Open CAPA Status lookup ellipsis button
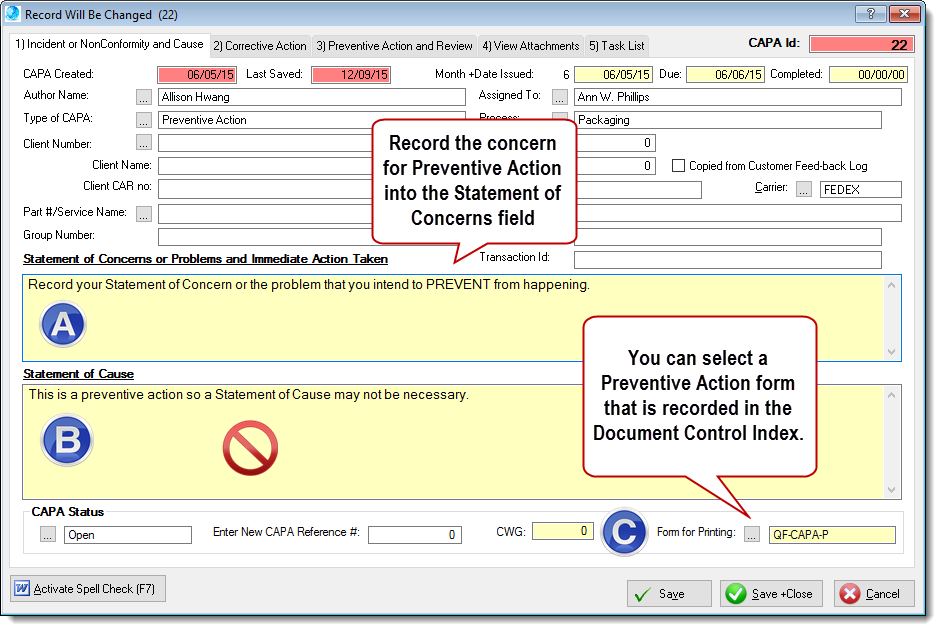This screenshot has height=631, width=941. (48, 535)
